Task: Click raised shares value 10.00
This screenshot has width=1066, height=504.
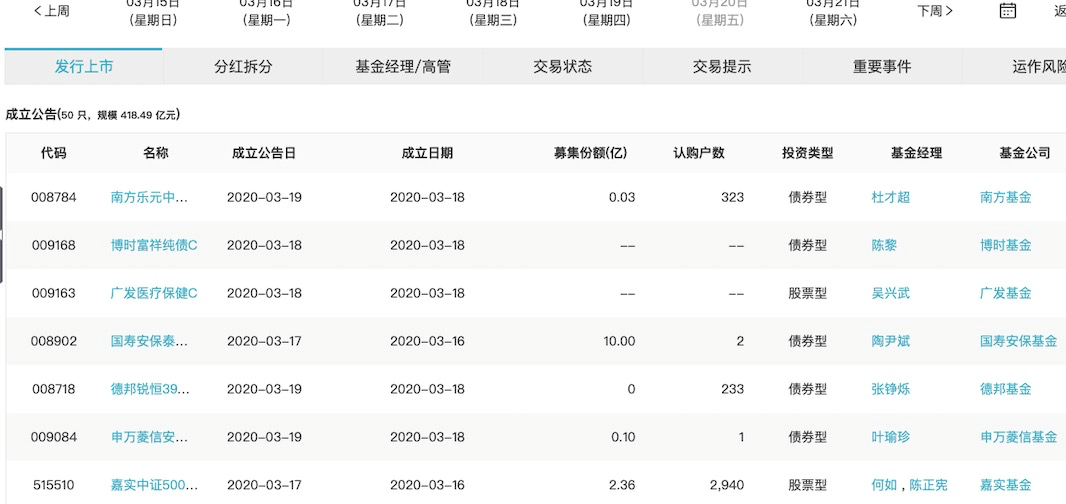Action: pos(619,341)
